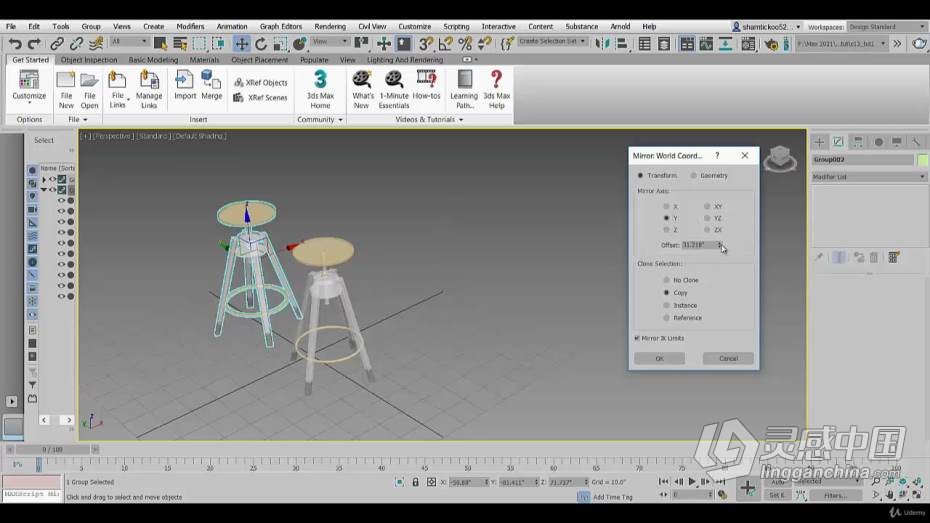Viewport: 930px width, 523px height.
Task: Click the time slider 0 / 100
Action: (x=52, y=449)
